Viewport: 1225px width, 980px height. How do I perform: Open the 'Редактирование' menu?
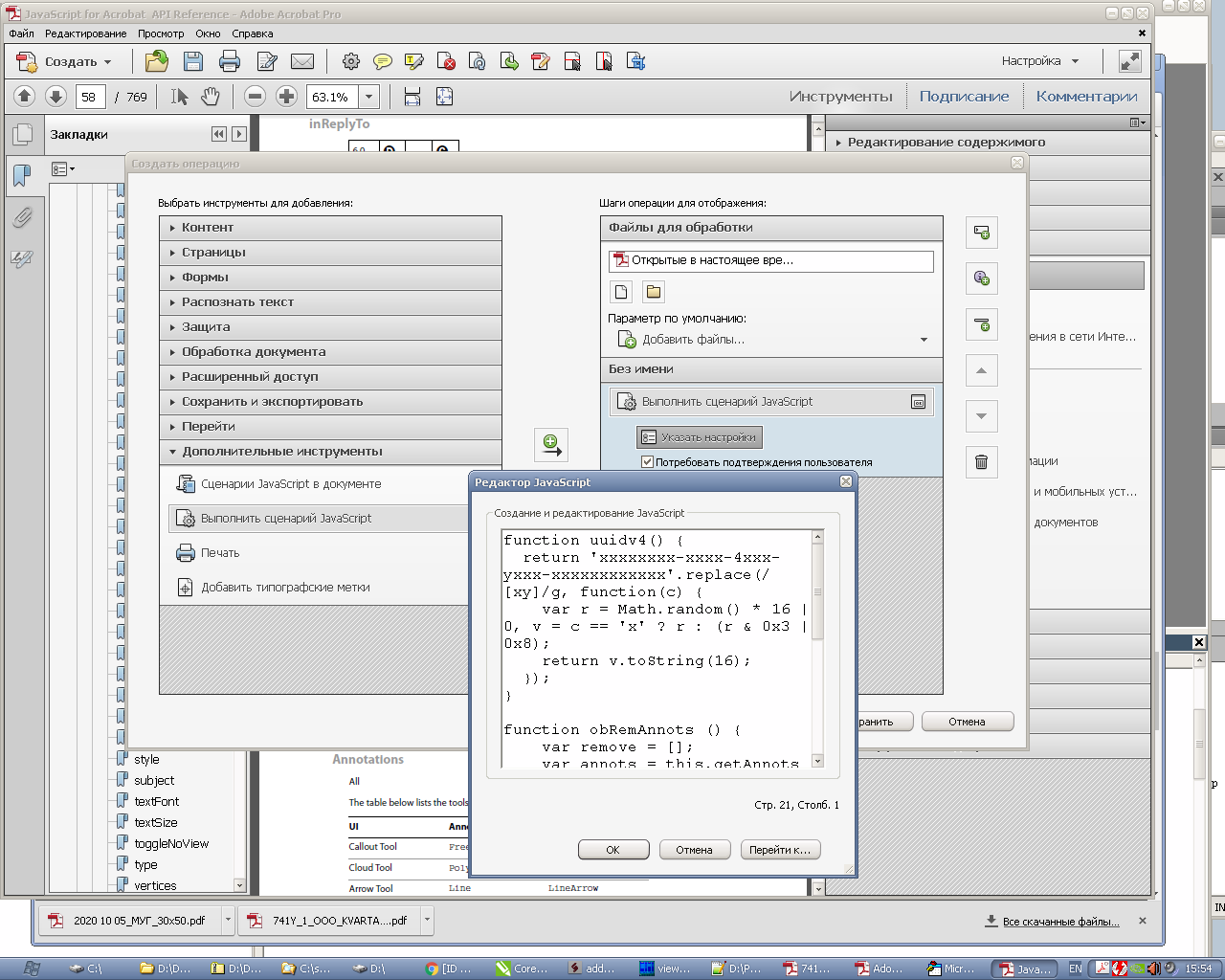click(x=85, y=33)
